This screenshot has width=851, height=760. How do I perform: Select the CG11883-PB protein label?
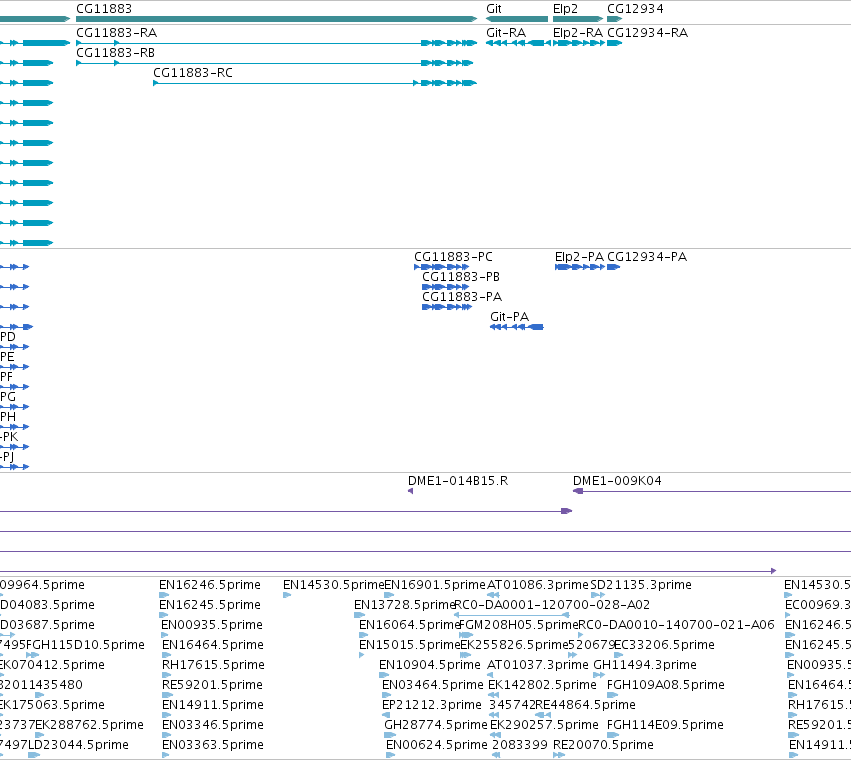coord(461,277)
